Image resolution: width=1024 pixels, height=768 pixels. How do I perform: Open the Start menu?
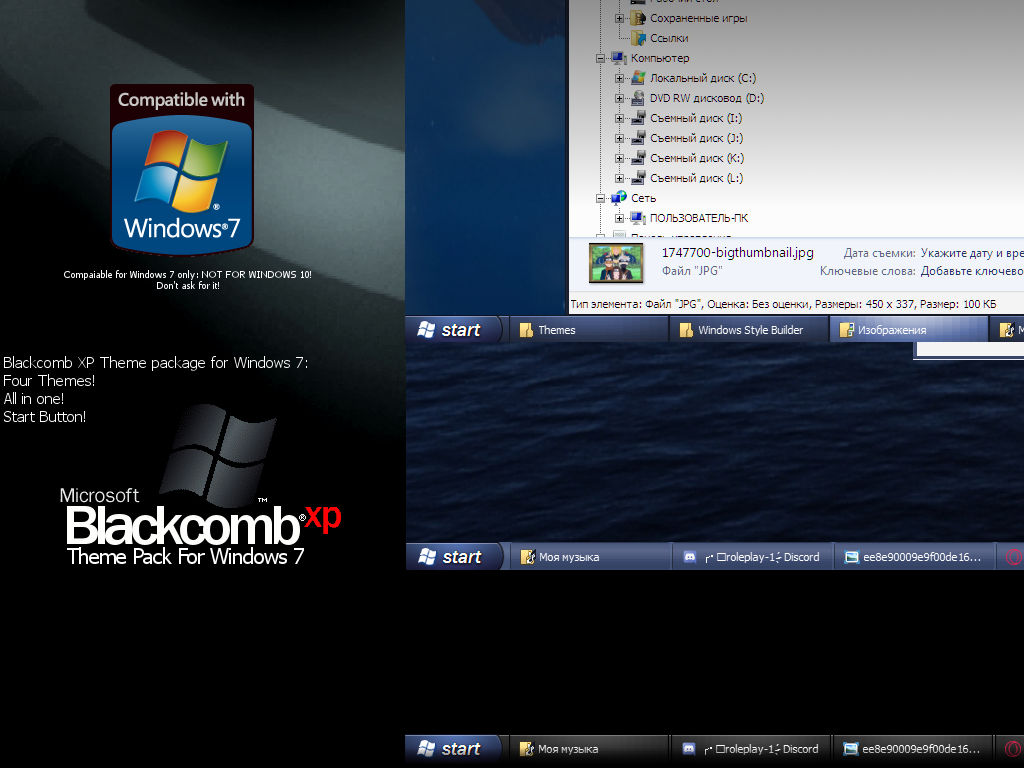coord(452,329)
